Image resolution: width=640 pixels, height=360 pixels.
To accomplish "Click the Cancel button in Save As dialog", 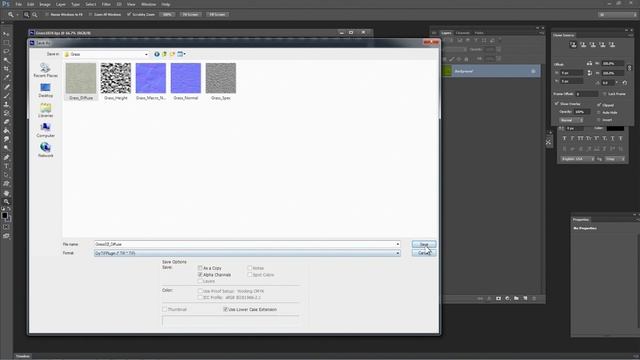I will tap(424, 253).
